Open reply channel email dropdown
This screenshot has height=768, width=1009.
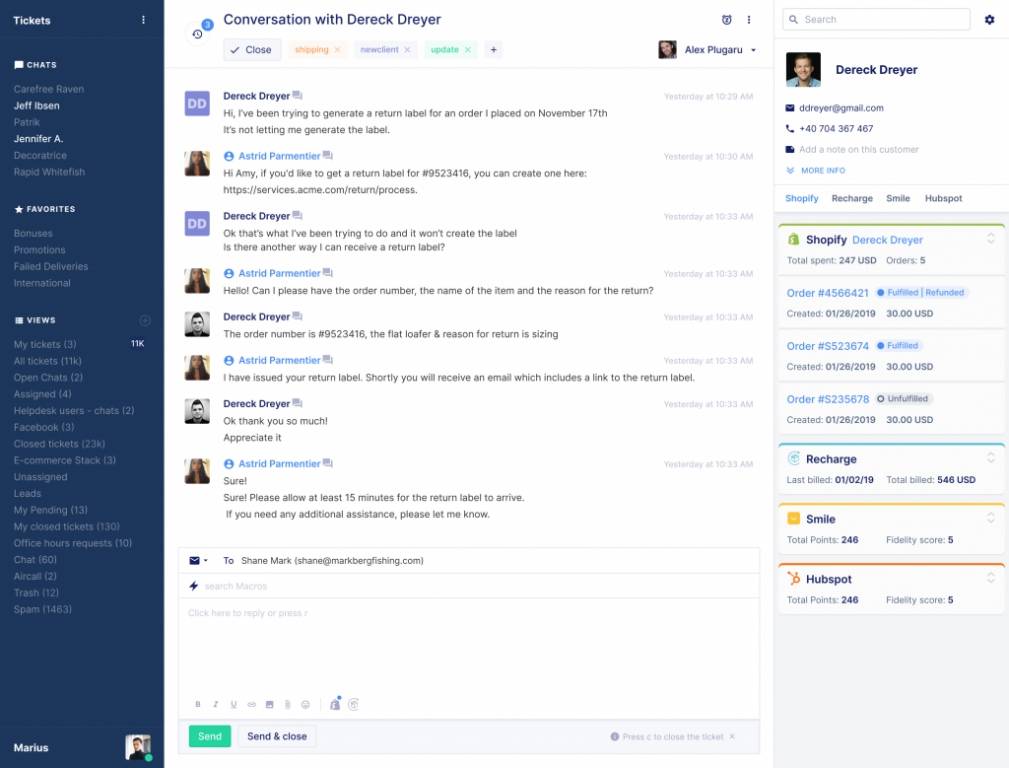(199, 561)
